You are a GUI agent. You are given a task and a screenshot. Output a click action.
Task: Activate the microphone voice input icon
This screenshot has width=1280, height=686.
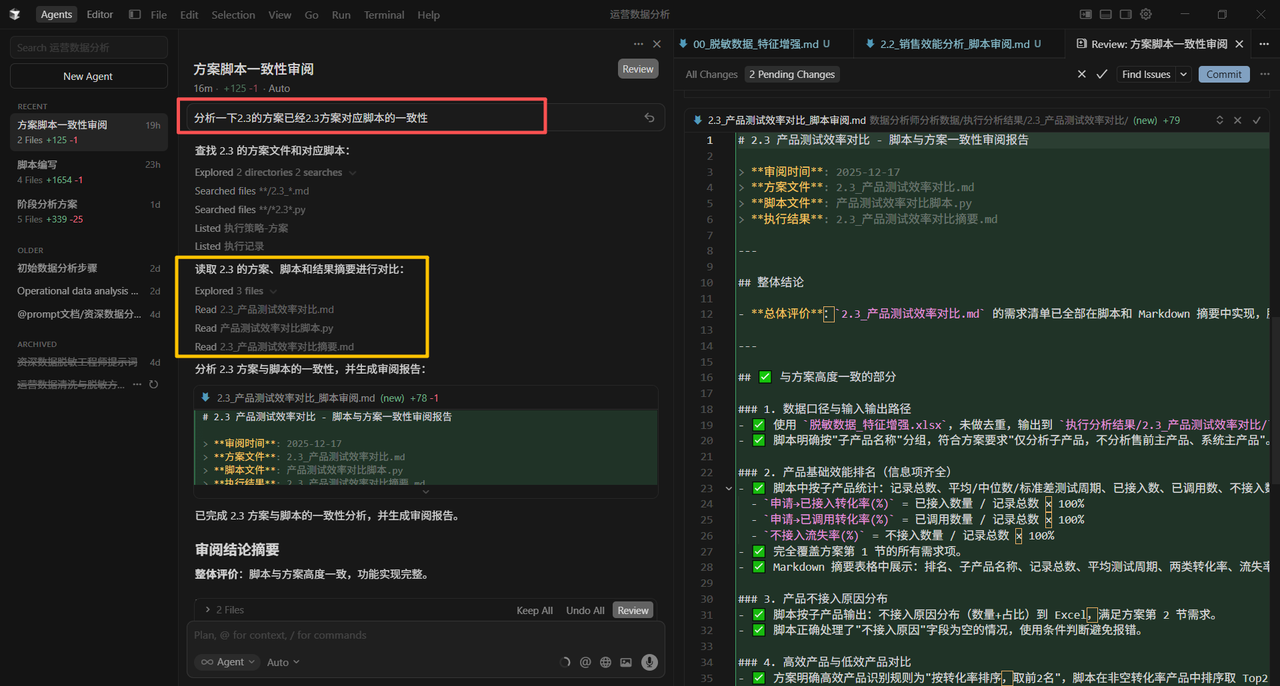(x=649, y=661)
